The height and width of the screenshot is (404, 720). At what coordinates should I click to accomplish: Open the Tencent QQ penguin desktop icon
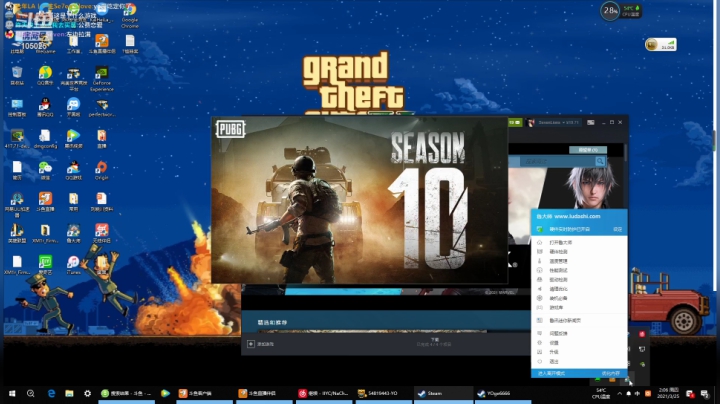[x=45, y=107]
